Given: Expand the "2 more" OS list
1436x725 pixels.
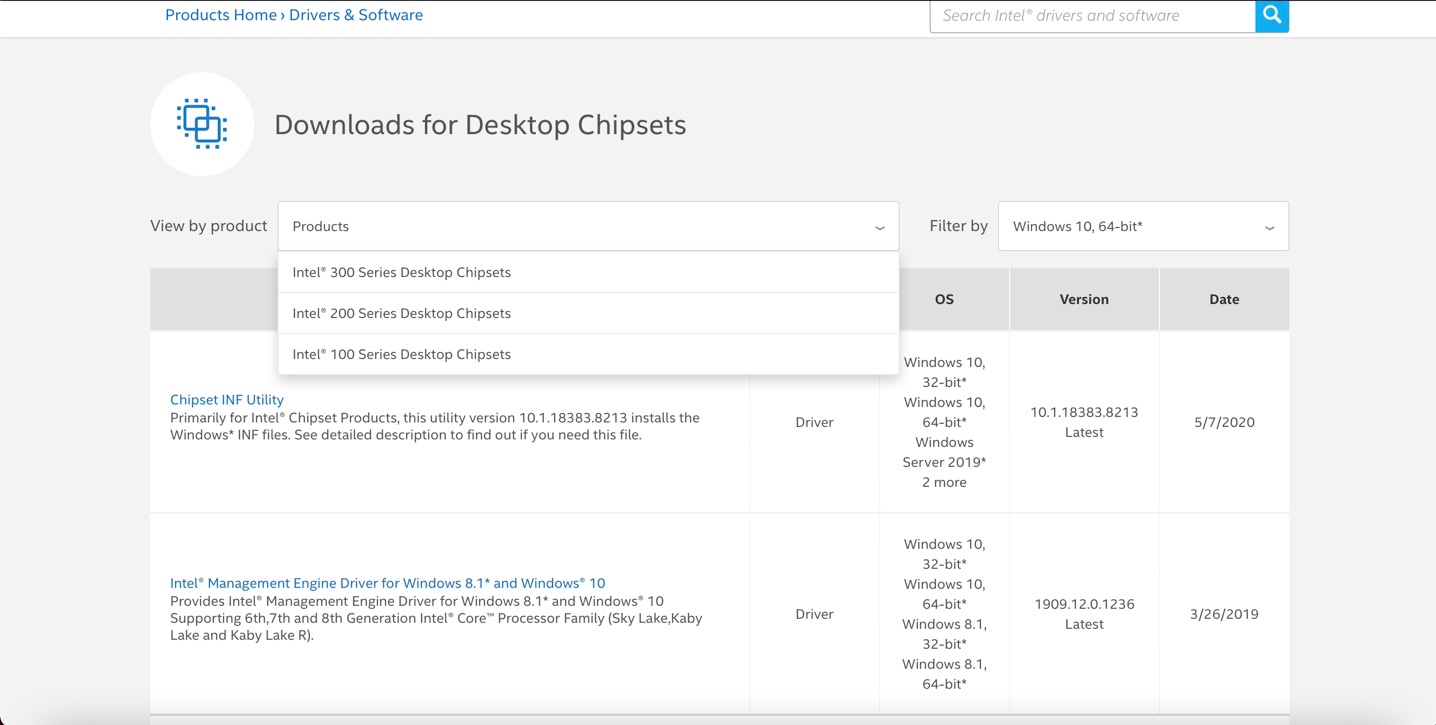Looking at the screenshot, I should coord(944,482).
